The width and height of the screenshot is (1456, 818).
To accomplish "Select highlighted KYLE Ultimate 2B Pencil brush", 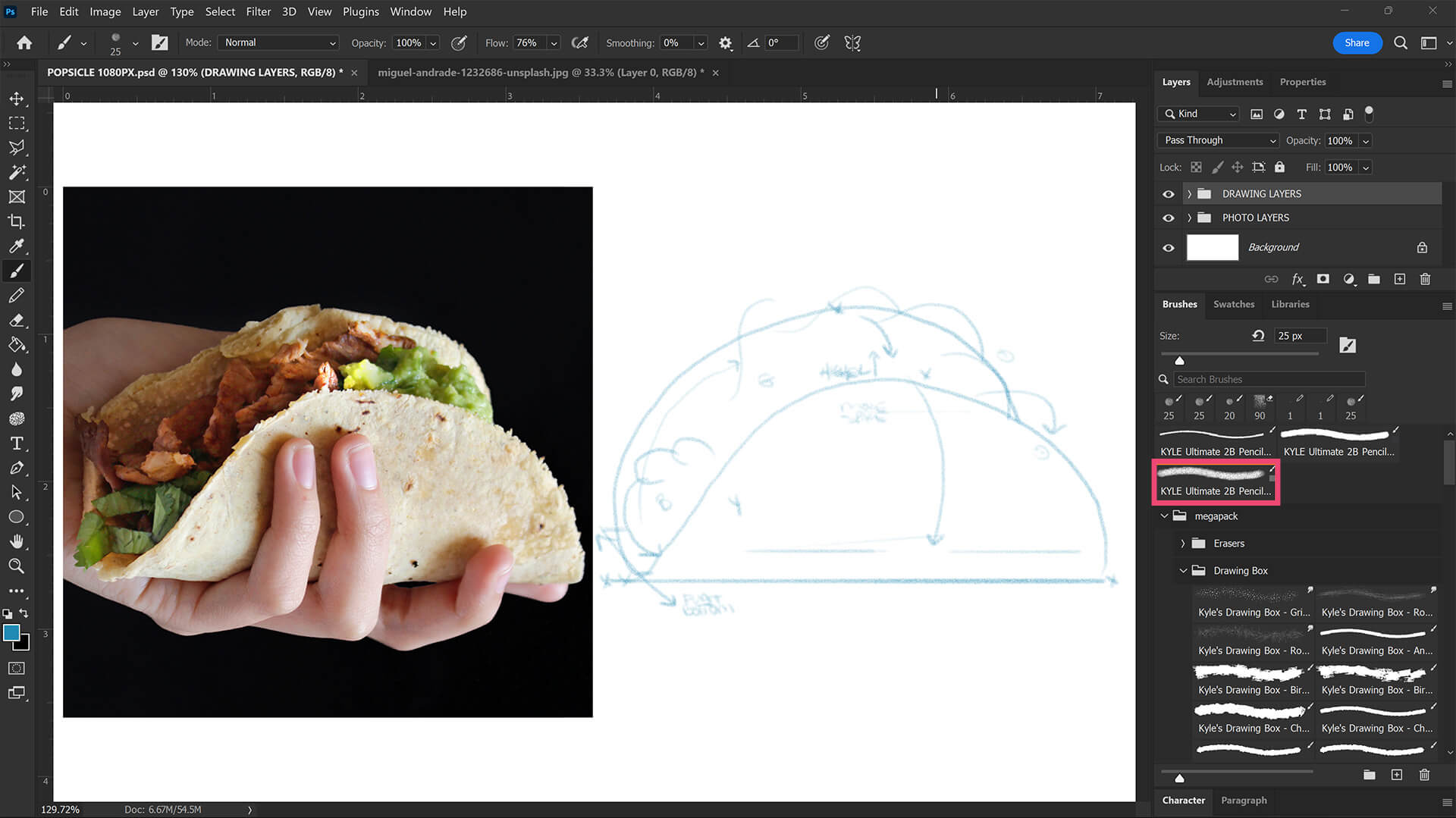I will [1216, 481].
